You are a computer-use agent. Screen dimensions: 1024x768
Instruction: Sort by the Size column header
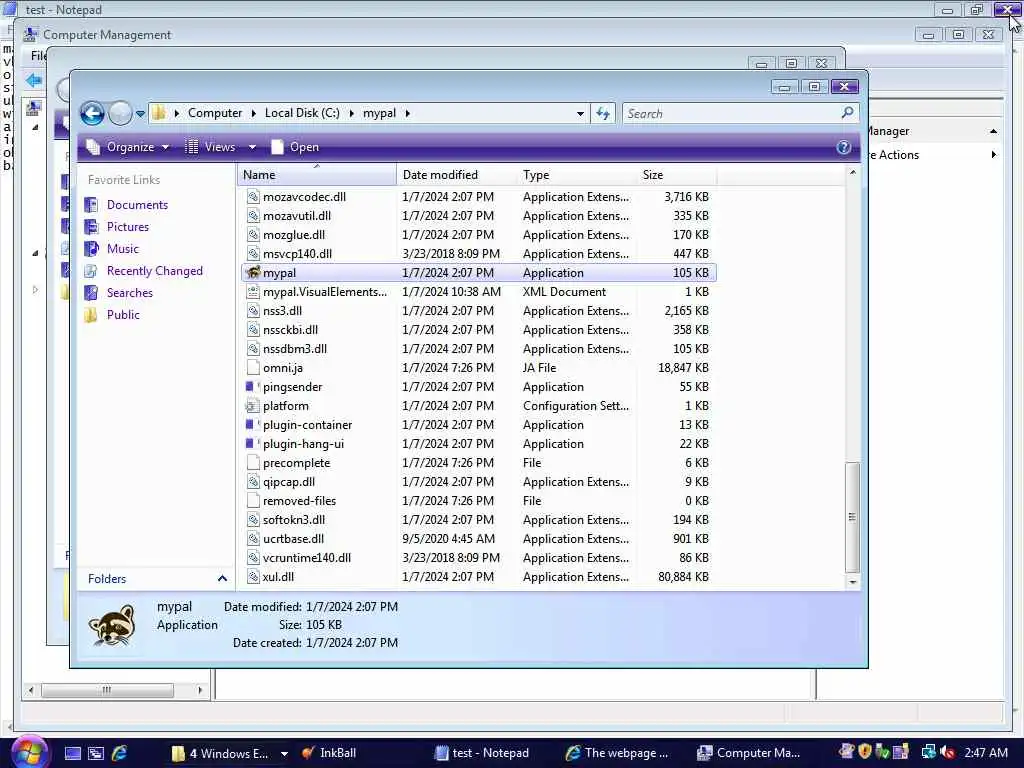pyautogui.click(x=677, y=175)
